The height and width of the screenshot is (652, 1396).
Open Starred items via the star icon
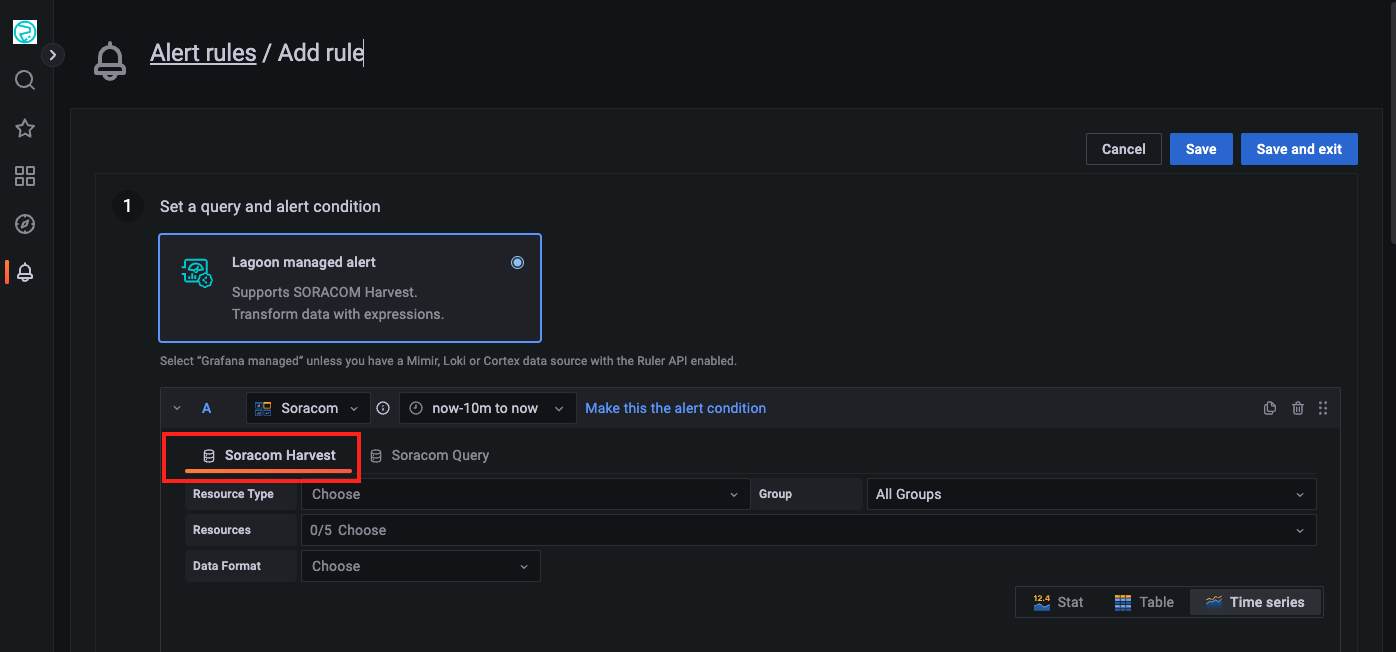click(x=25, y=128)
